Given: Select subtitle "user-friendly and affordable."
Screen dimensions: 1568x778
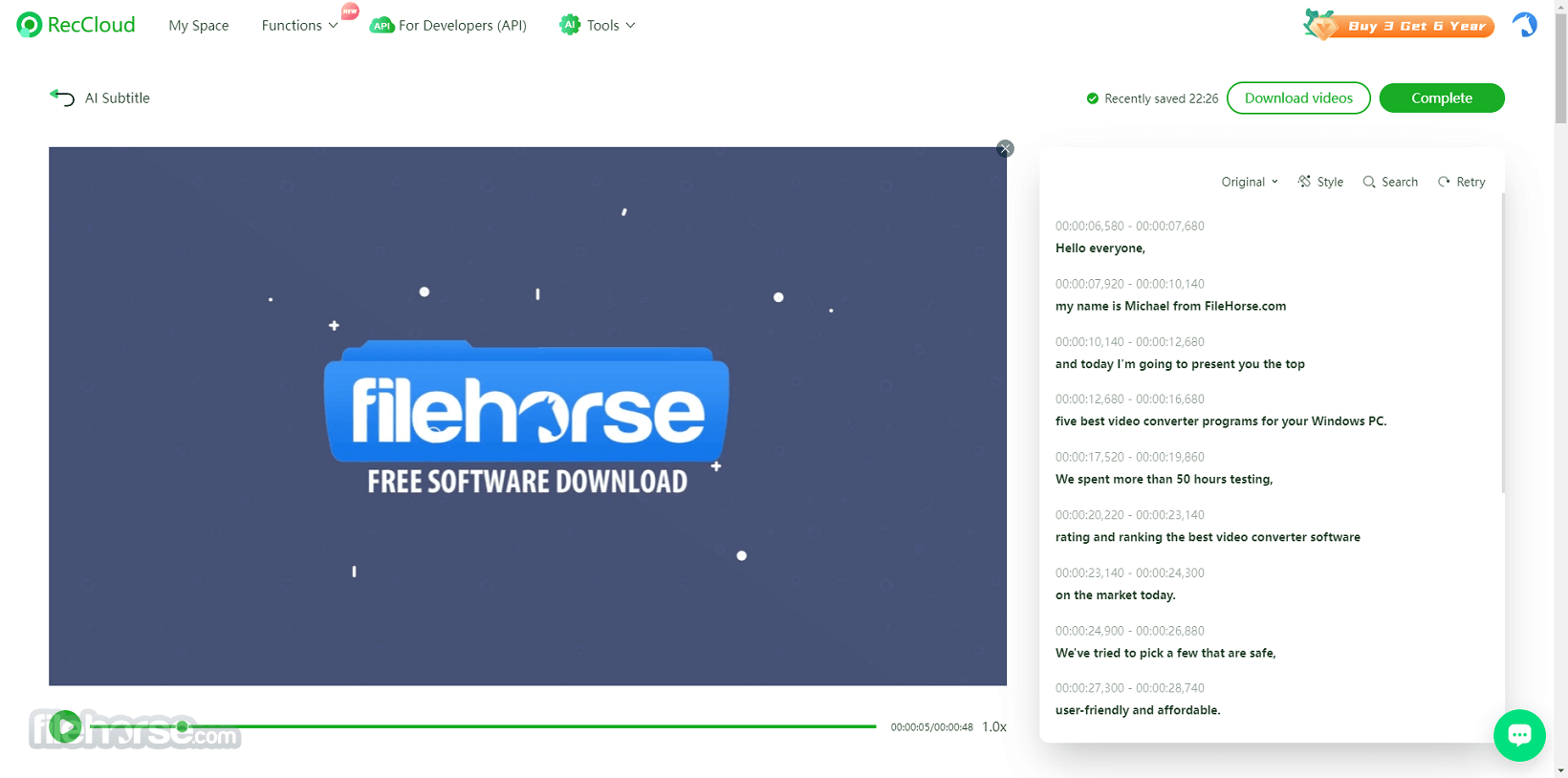Looking at the screenshot, I should click(x=1138, y=710).
